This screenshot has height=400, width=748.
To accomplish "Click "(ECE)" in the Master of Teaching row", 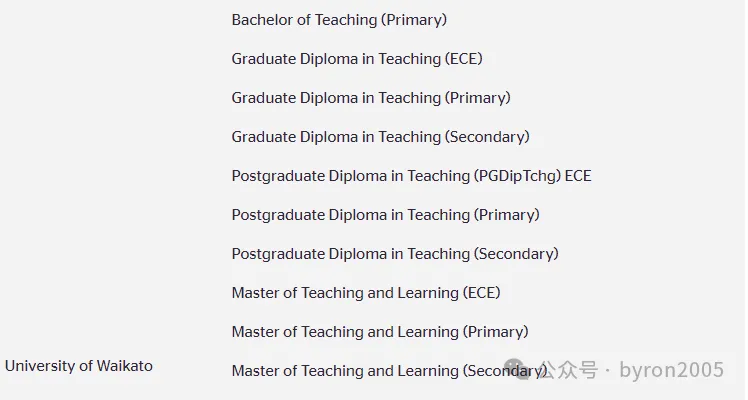I will point(481,293).
